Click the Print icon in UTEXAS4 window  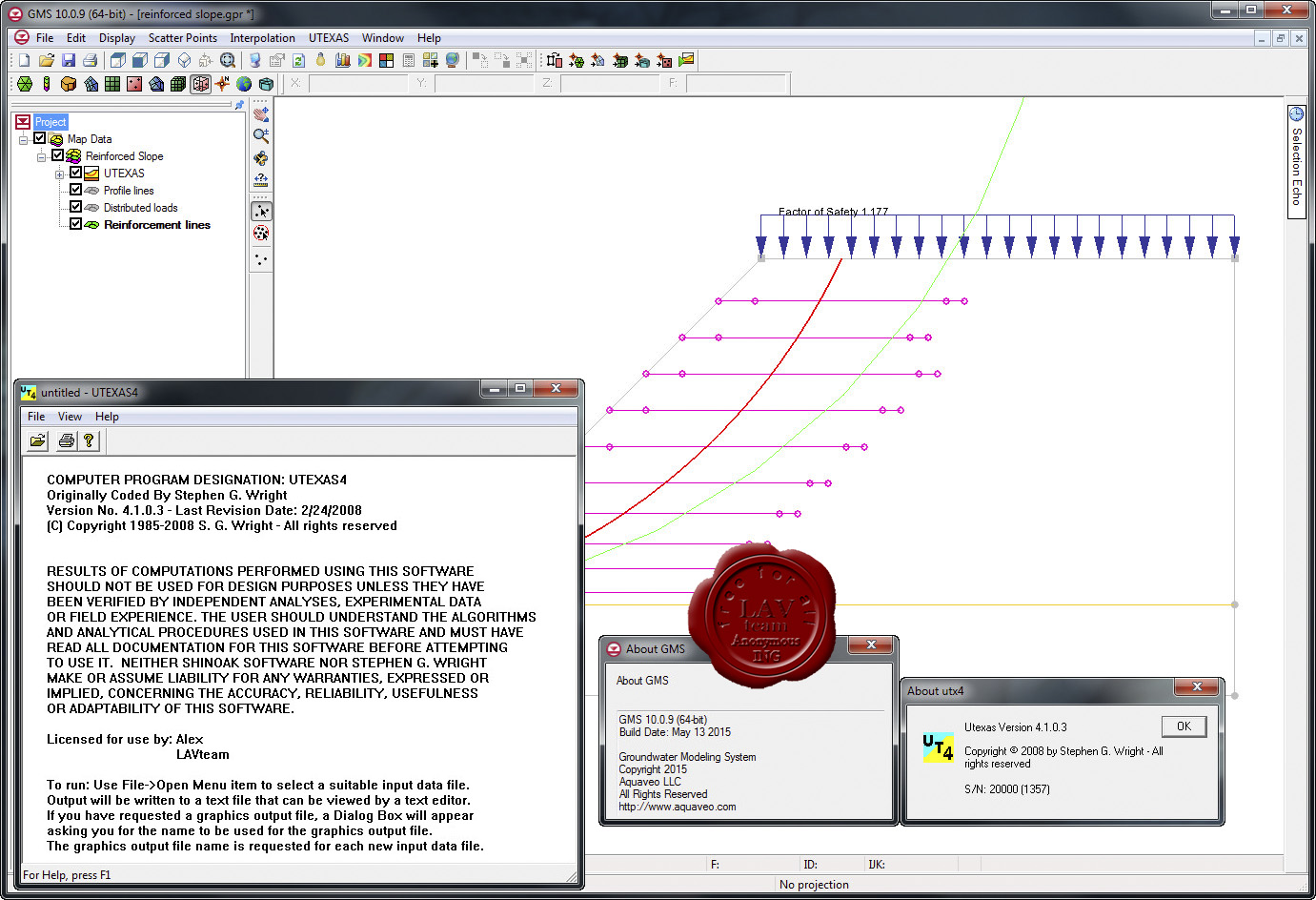click(x=66, y=440)
